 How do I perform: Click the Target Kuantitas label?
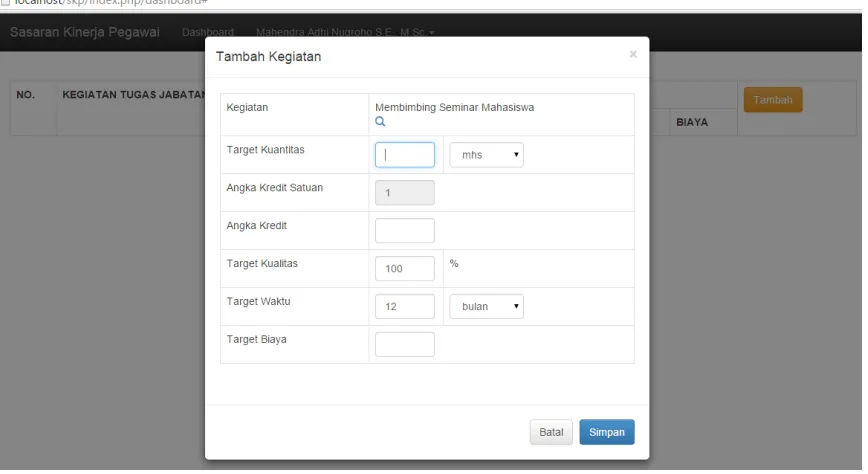click(x=265, y=150)
